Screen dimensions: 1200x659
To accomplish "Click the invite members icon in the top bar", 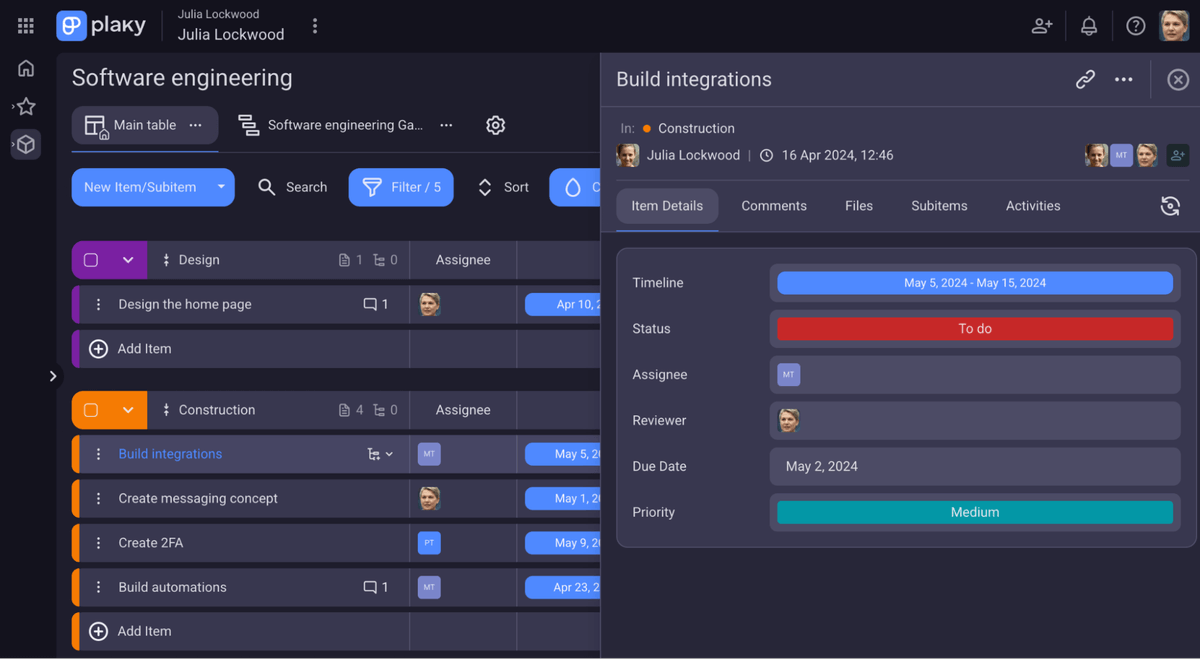I will [1041, 25].
